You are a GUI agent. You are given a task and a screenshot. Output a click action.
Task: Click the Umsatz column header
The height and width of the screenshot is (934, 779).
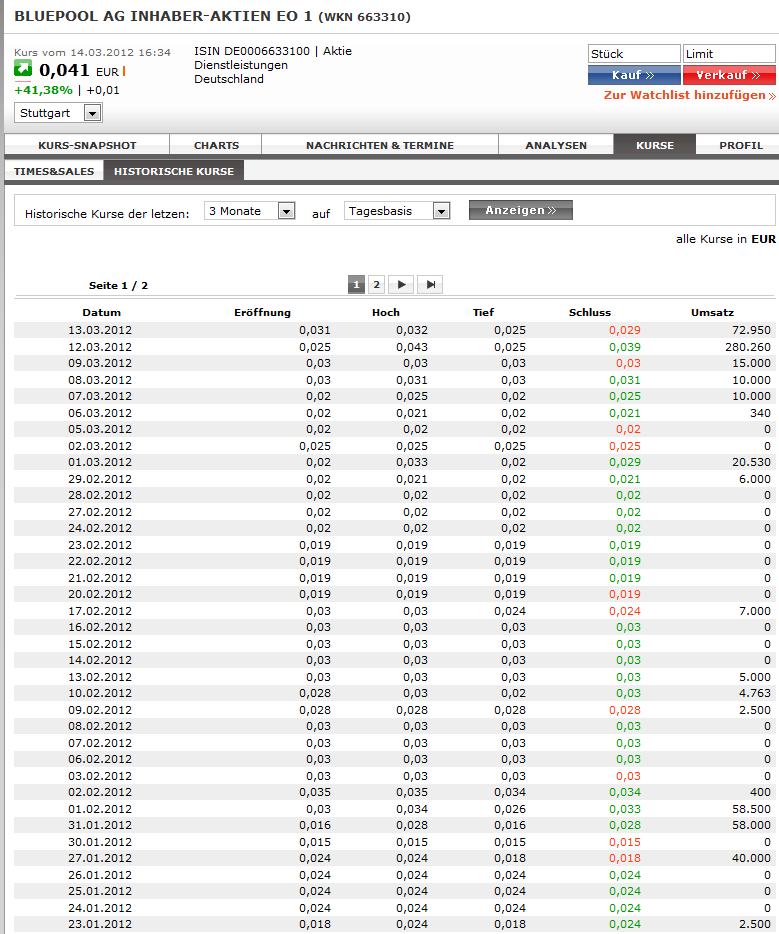point(712,312)
